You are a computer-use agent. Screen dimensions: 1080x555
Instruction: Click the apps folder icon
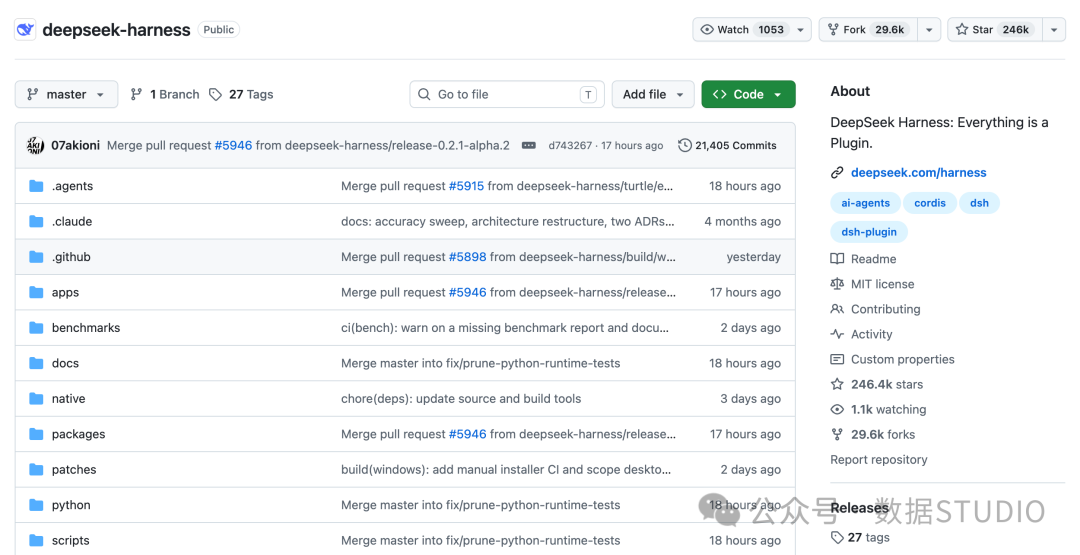37,292
